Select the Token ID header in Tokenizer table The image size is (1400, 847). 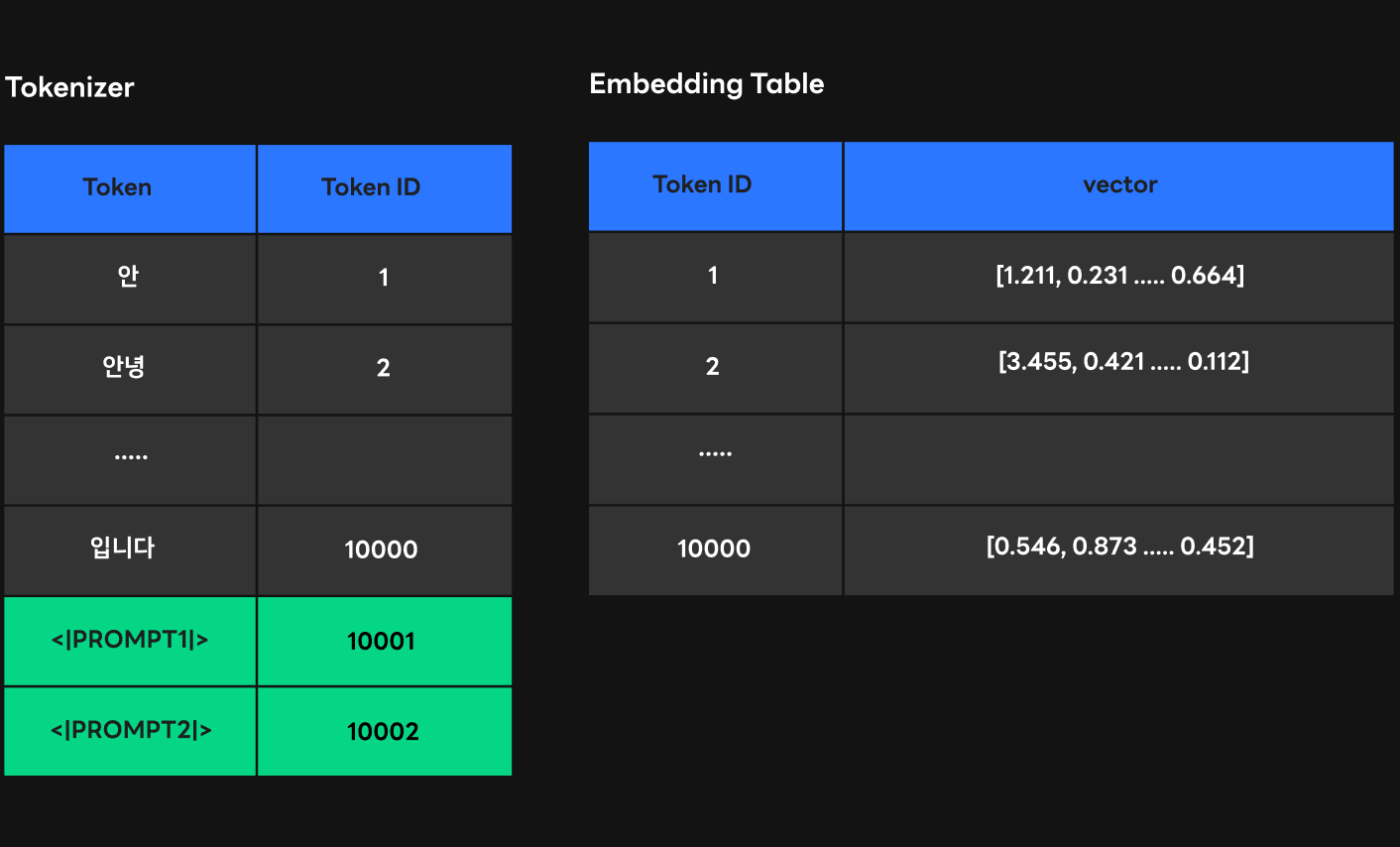[385, 188]
